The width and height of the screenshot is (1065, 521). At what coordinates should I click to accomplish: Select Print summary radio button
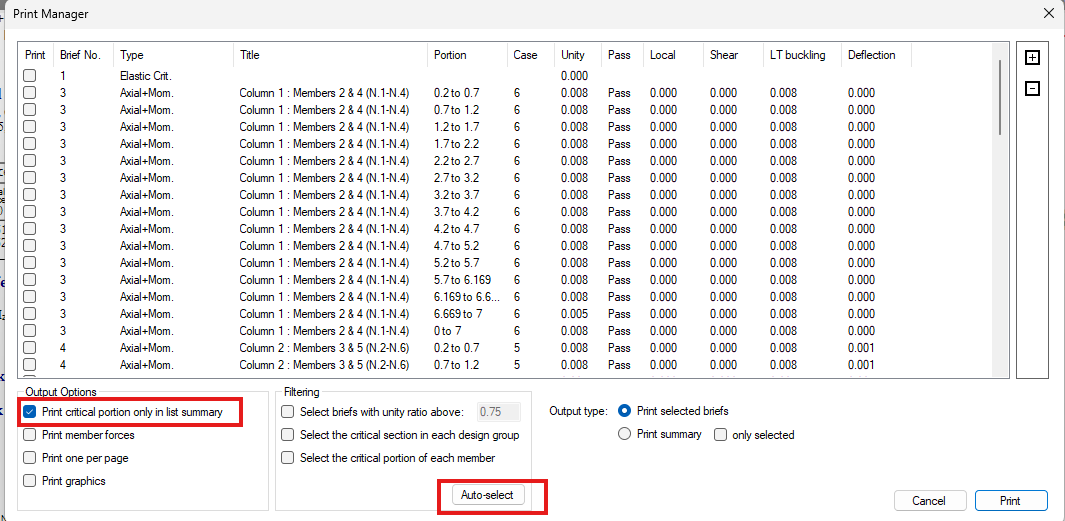pos(625,435)
